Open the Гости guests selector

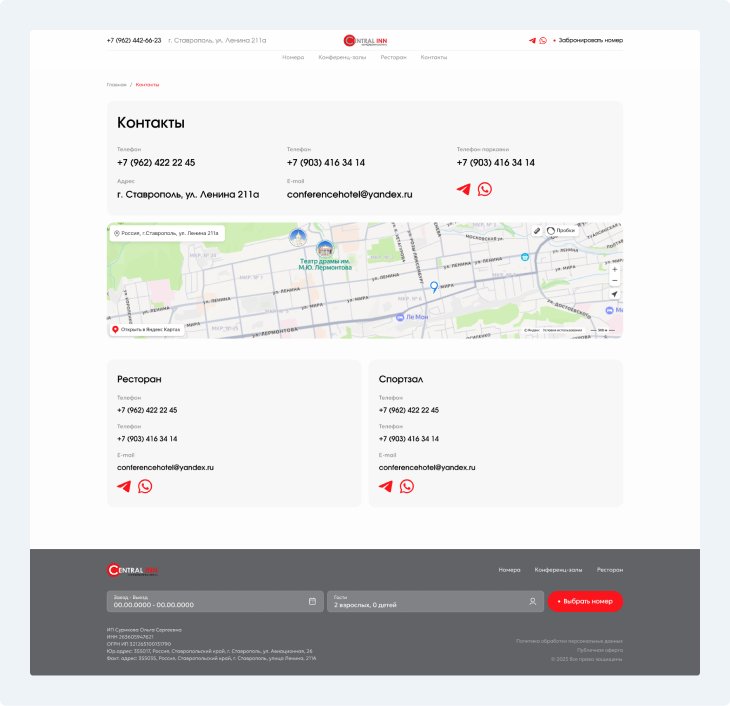click(x=435, y=601)
